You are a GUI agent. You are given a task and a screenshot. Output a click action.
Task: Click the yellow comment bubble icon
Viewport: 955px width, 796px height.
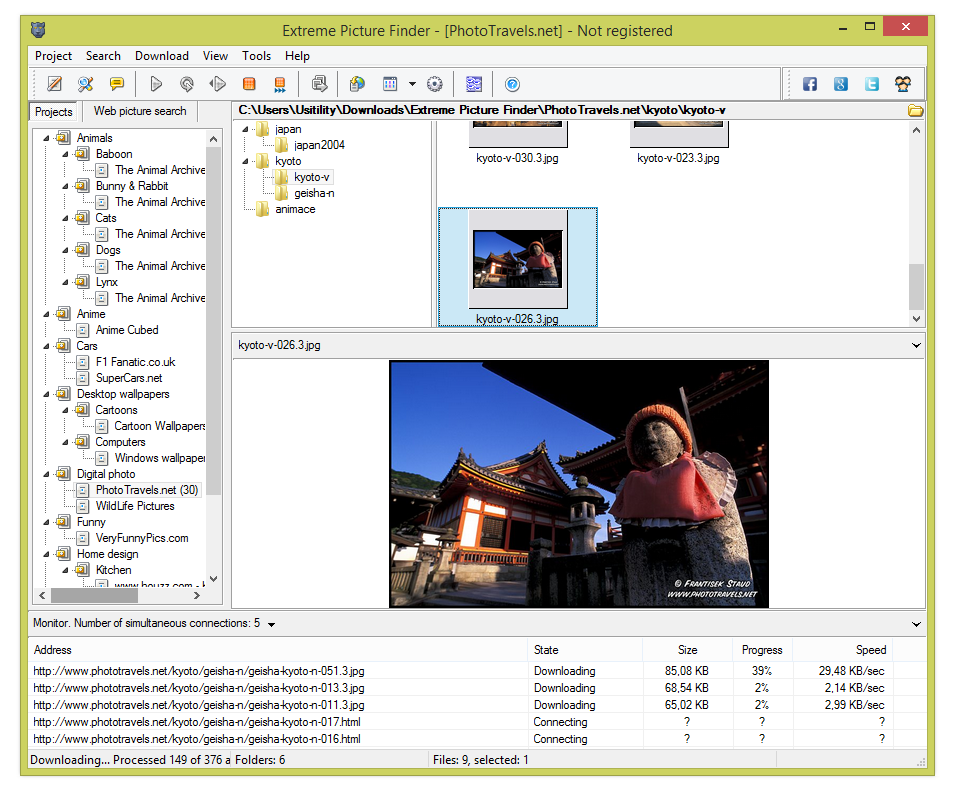point(116,84)
